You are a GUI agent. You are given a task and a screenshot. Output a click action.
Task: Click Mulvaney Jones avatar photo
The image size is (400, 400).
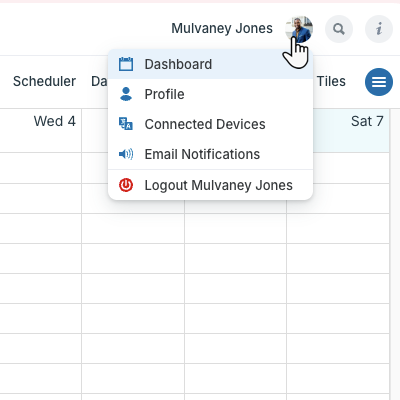tap(299, 29)
